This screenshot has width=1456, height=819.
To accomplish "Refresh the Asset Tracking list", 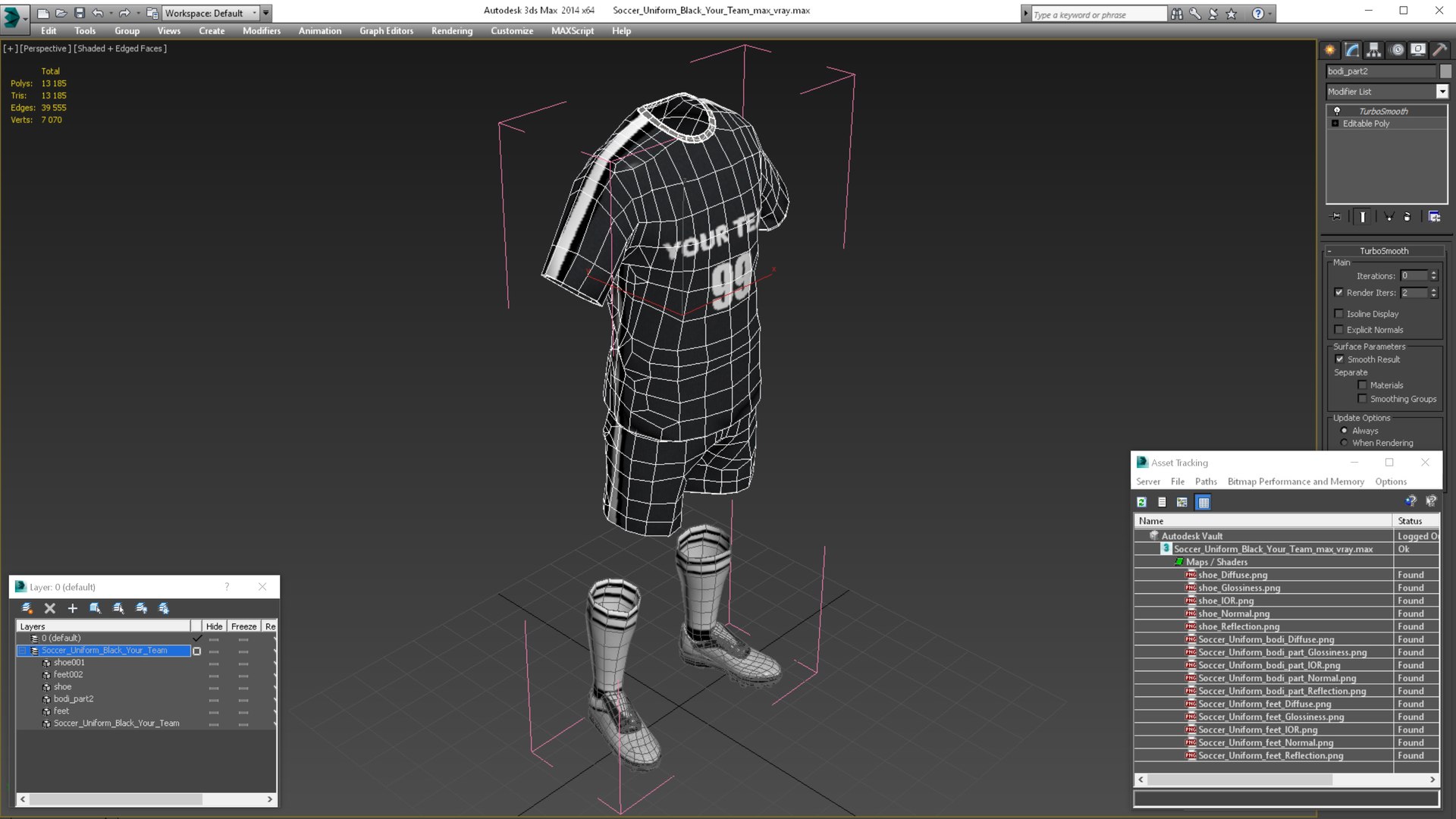I will coord(1141,502).
